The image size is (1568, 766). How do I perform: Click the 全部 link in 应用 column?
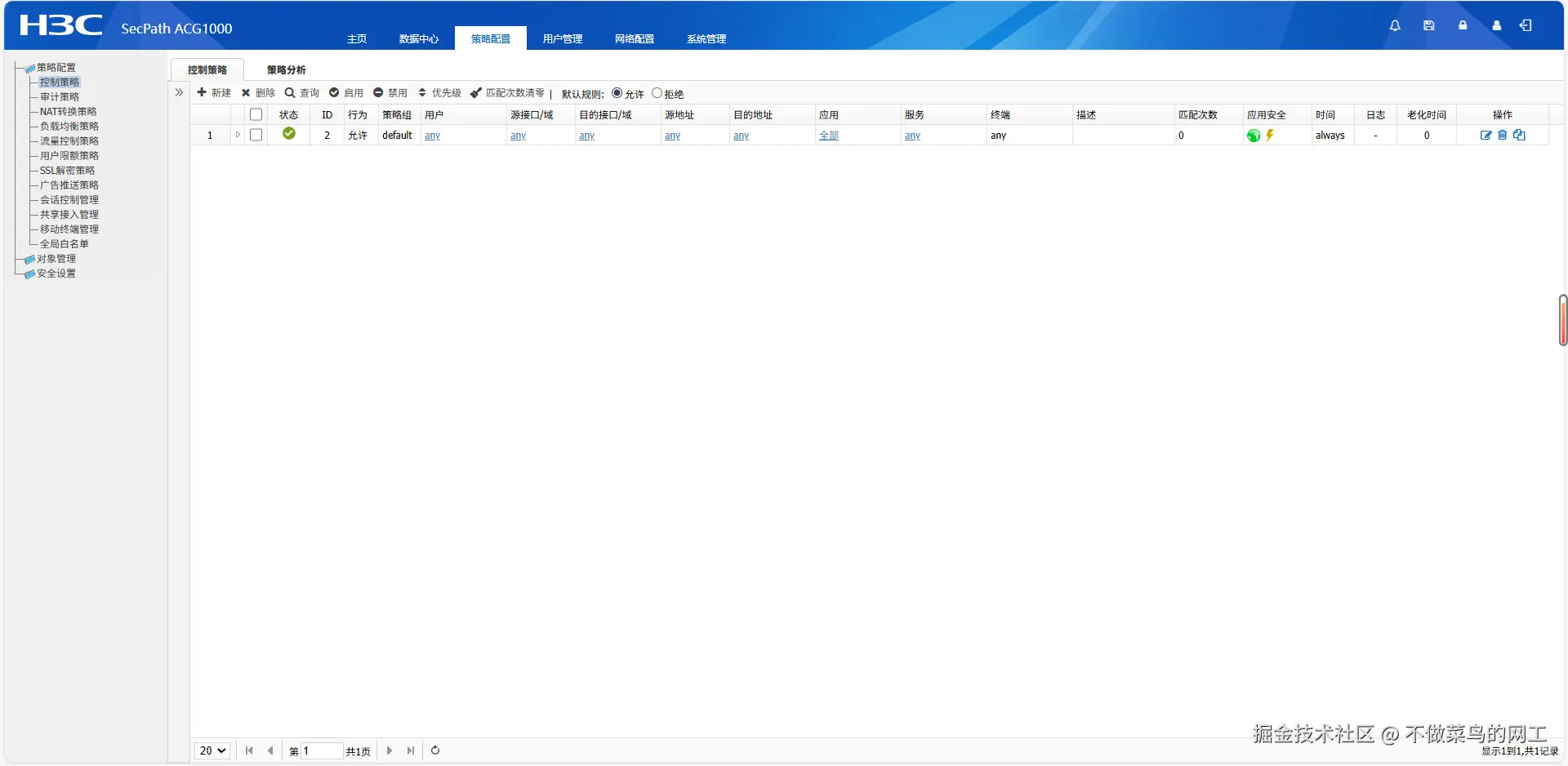click(829, 136)
